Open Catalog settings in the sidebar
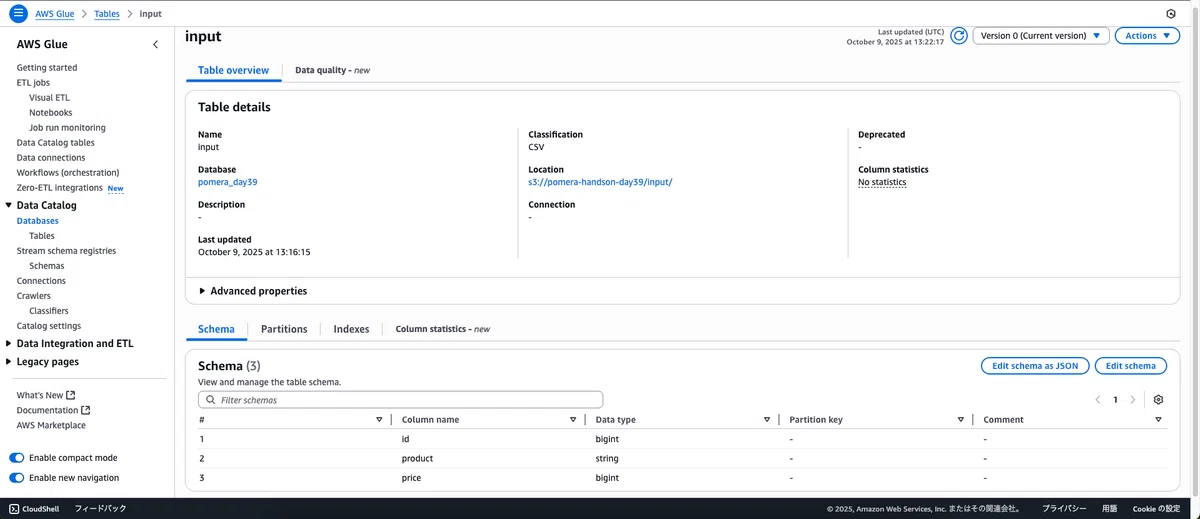Image resolution: width=1200 pixels, height=519 pixels. click(49, 326)
